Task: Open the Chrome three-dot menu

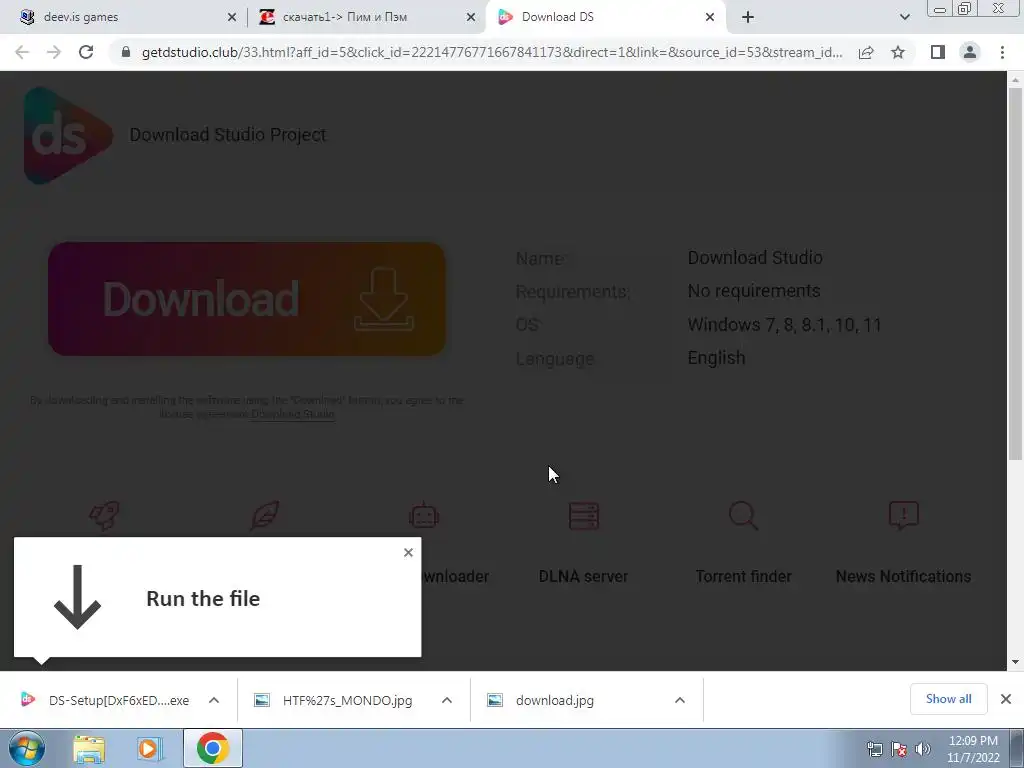Action: pyautogui.click(x=1002, y=52)
